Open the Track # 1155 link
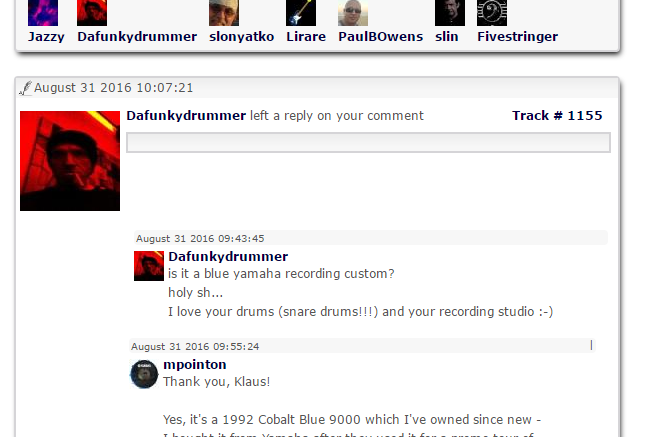The width and height of the screenshot is (651, 437). [557, 115]
